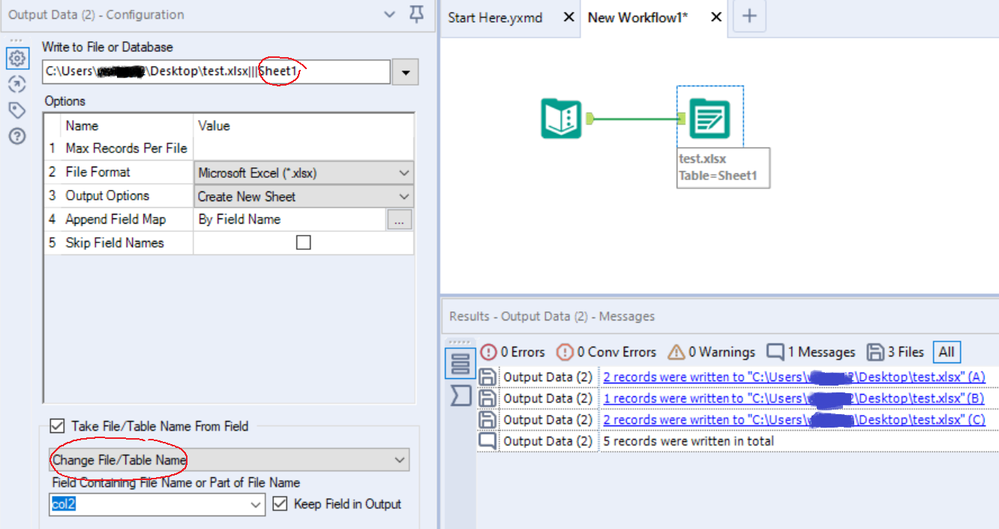Click the Input Data output anchor
The image size is (999, 529).
pyautogui.click(x=589, y=118)
